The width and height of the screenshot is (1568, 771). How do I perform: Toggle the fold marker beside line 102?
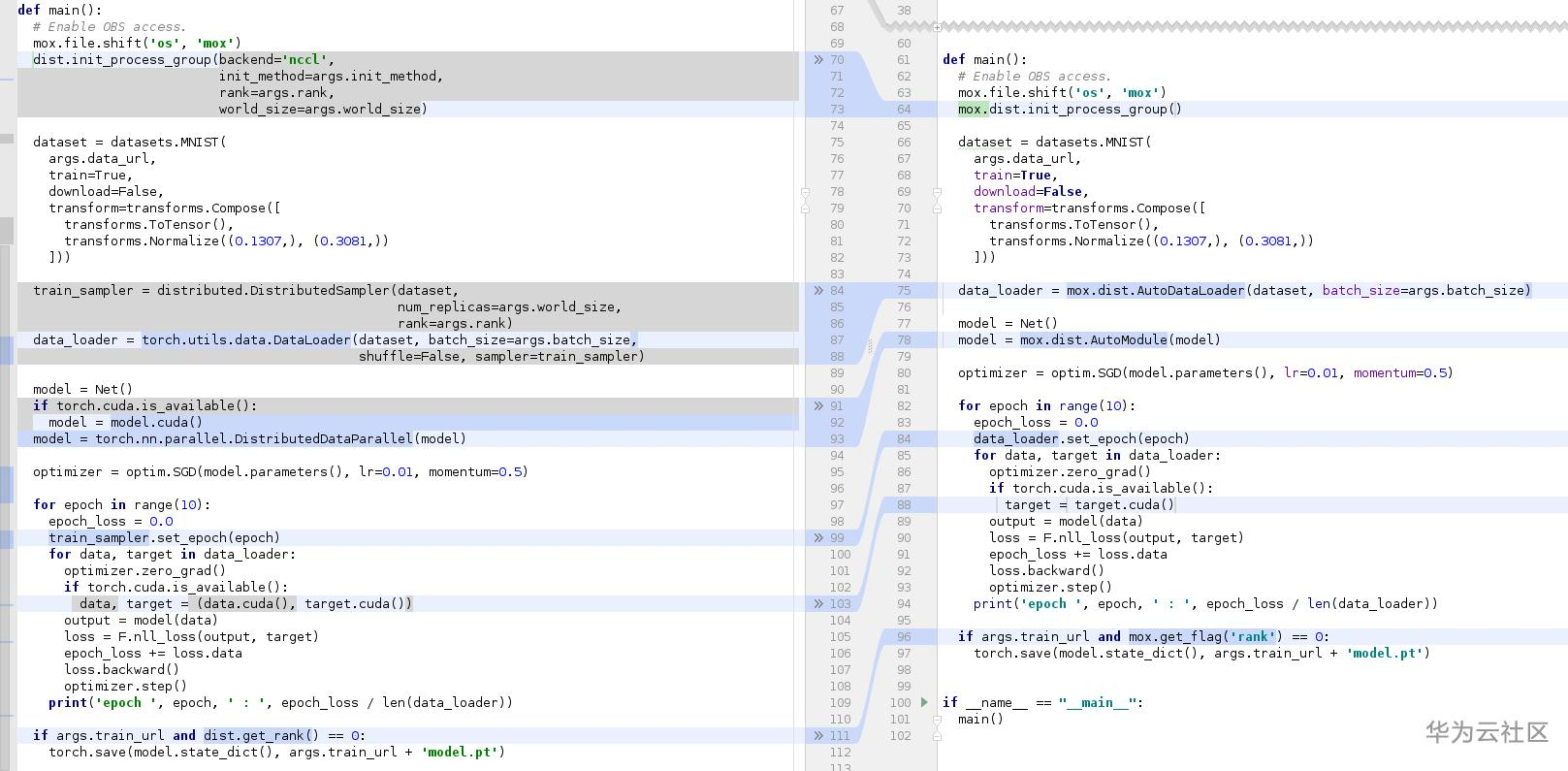[x=937, y=736]
